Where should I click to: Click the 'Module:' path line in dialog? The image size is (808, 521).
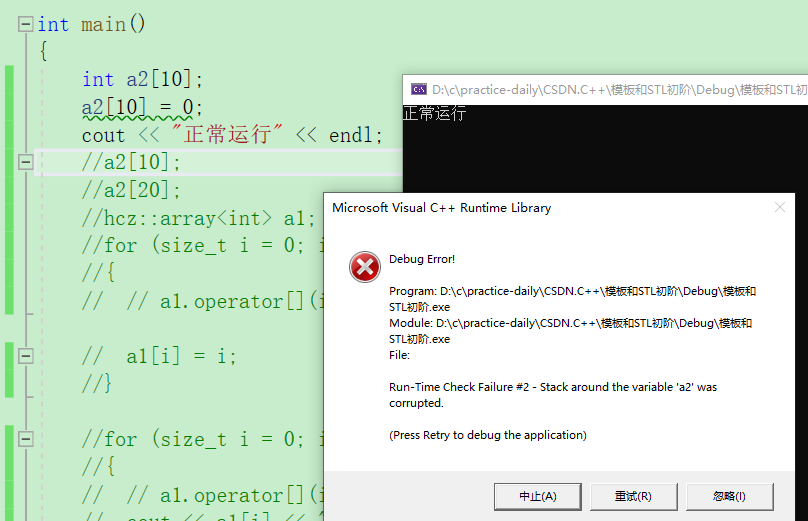(570, 331)
